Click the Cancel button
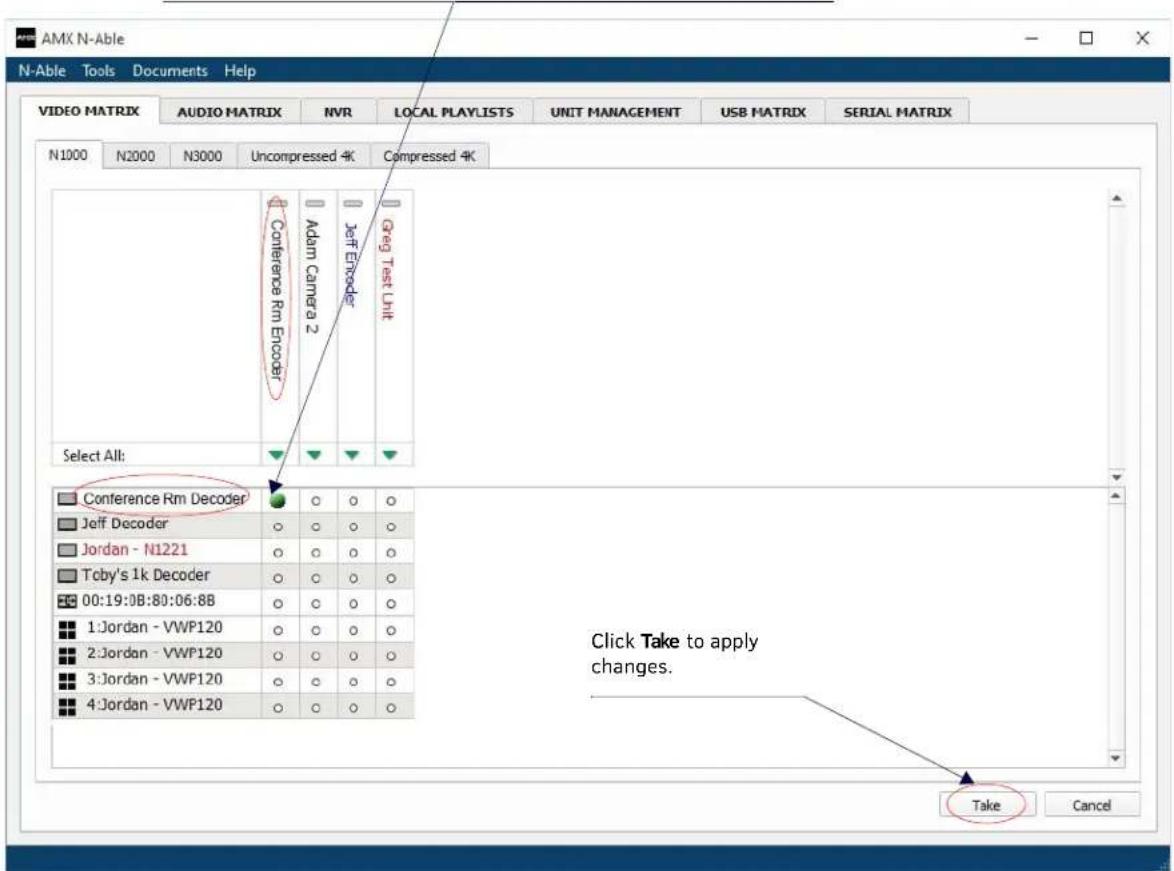Image resolution: width=1174 pixels, height=871 pixels. pyautogui.click(x=1092, y=805)
